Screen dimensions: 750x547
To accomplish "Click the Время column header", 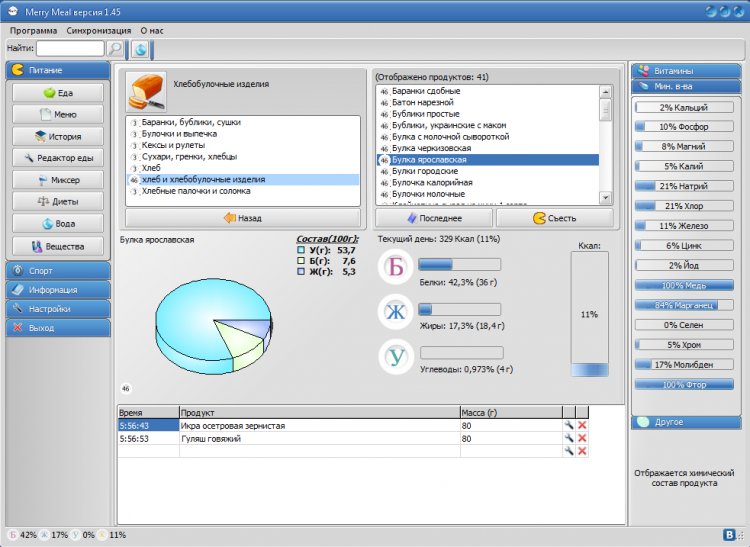I will [x=148, y=413].
